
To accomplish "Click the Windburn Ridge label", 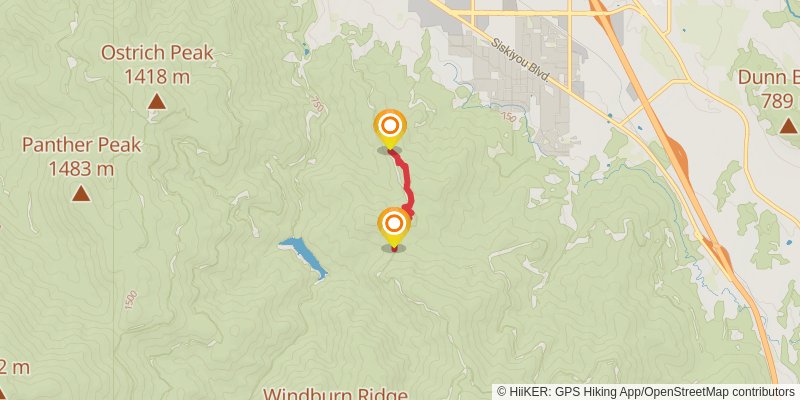I will (x=335, y=394).
